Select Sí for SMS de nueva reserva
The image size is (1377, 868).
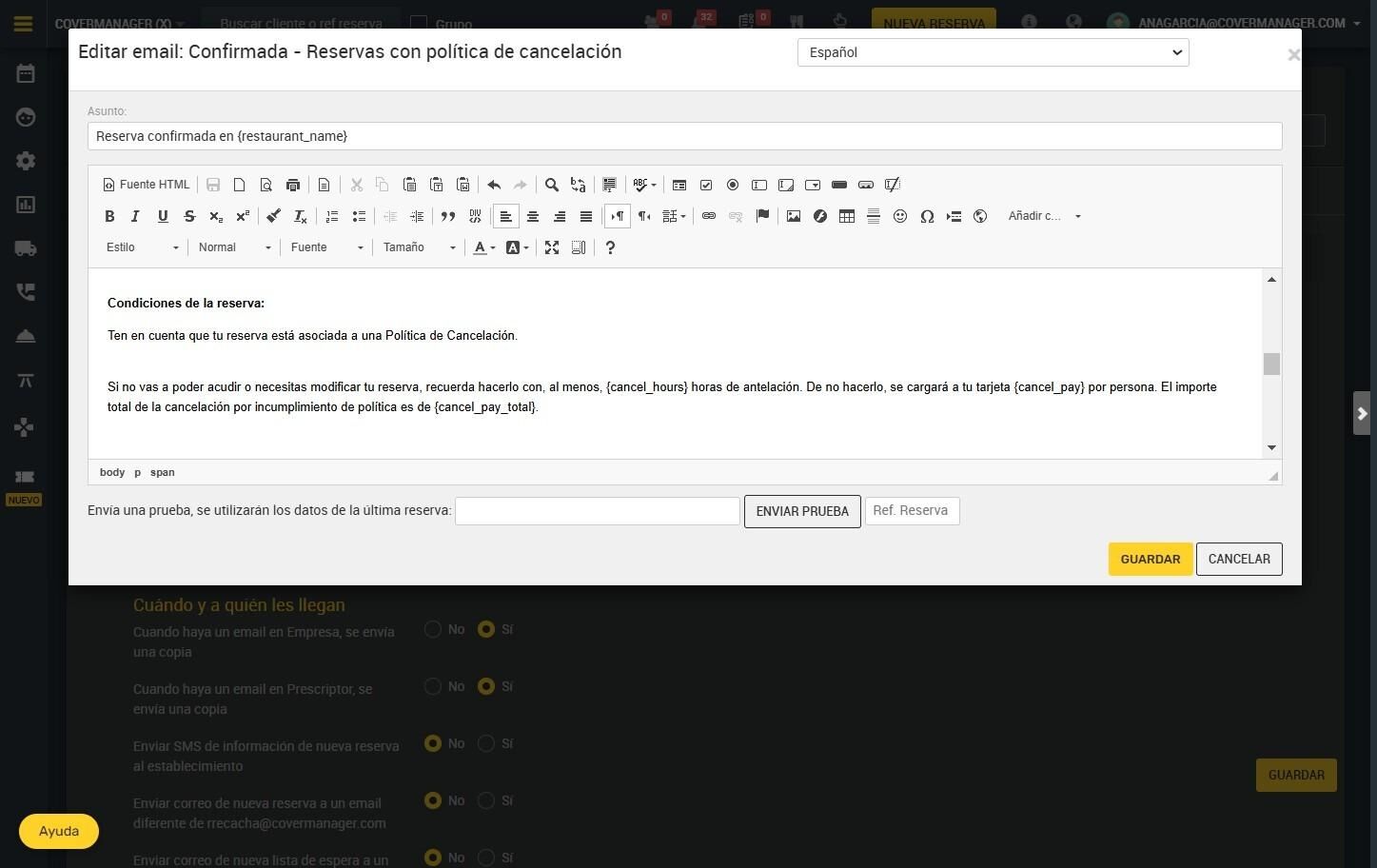click(x=486, y=743)
